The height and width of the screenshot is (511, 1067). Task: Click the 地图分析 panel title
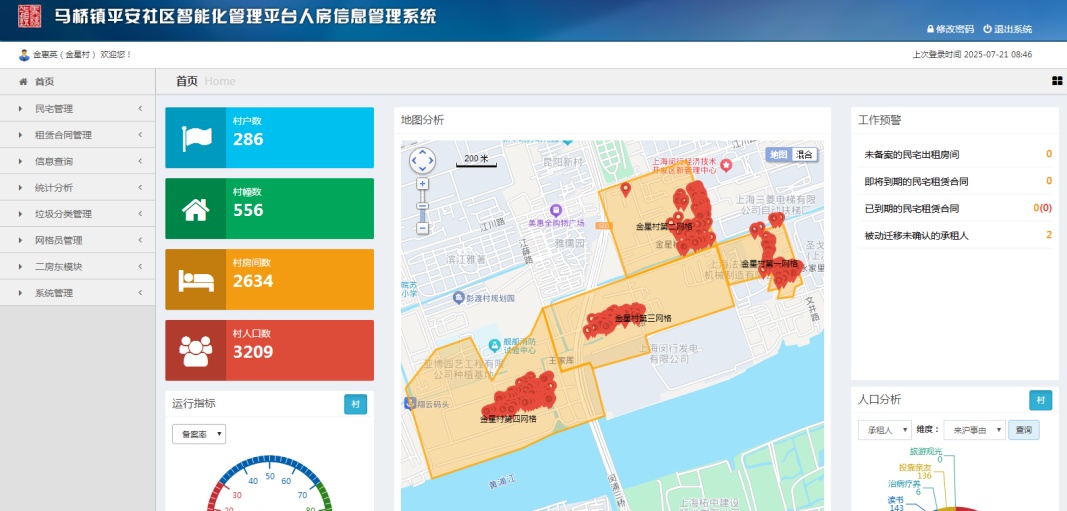pyautogui.click(x=423, y=120)
